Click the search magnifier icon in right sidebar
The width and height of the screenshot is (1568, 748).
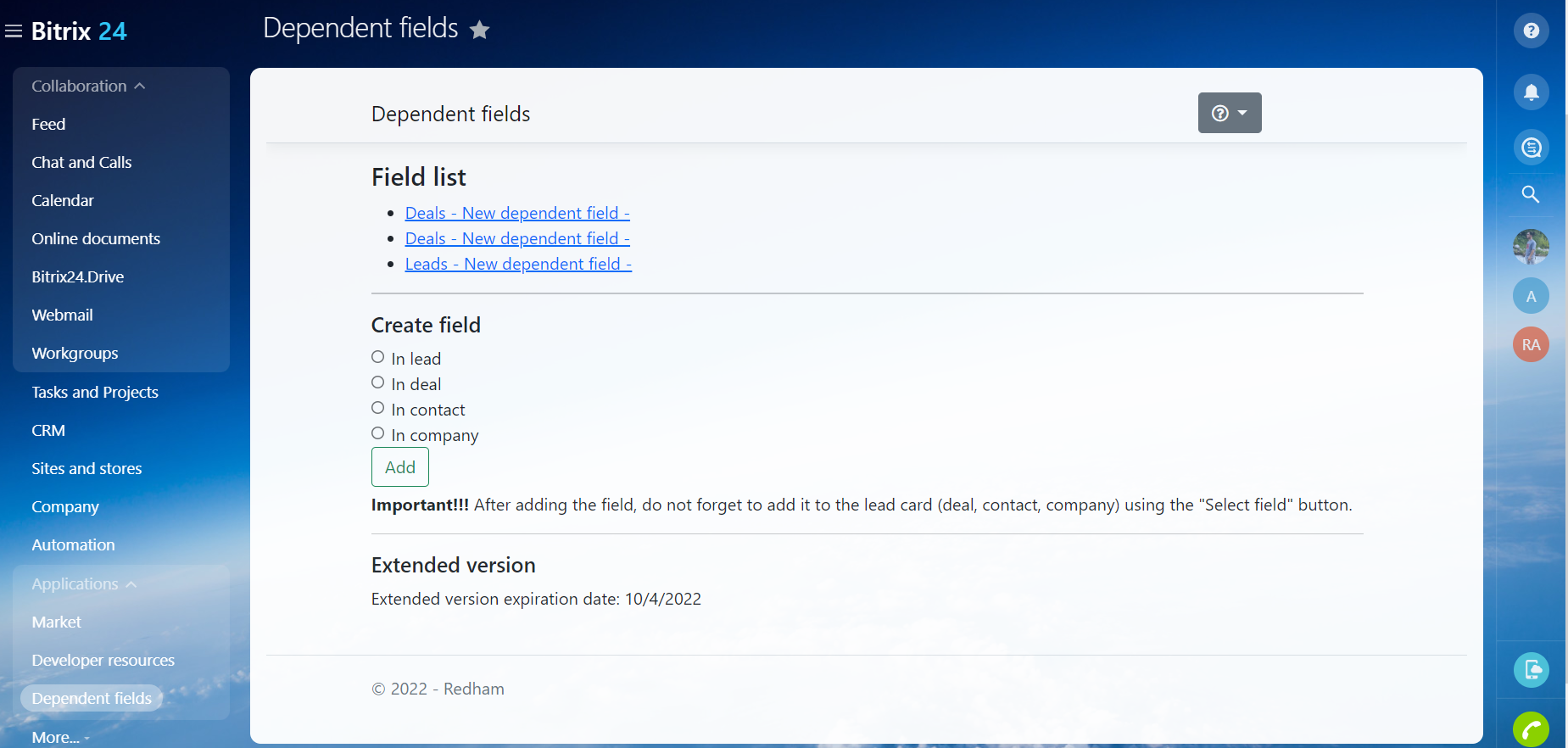click(1531, 194)
